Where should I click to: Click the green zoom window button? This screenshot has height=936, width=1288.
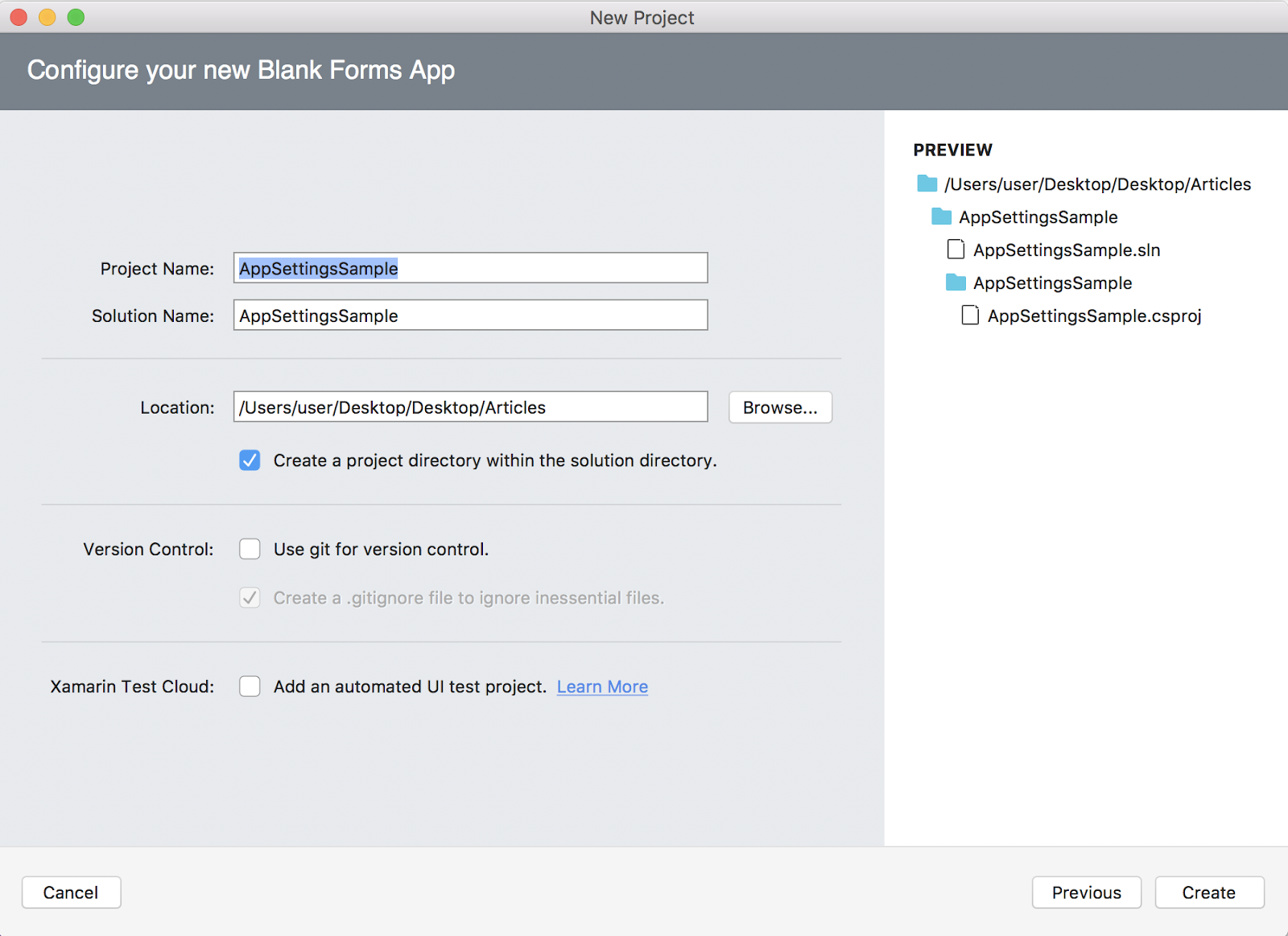[x=76, y=17]
